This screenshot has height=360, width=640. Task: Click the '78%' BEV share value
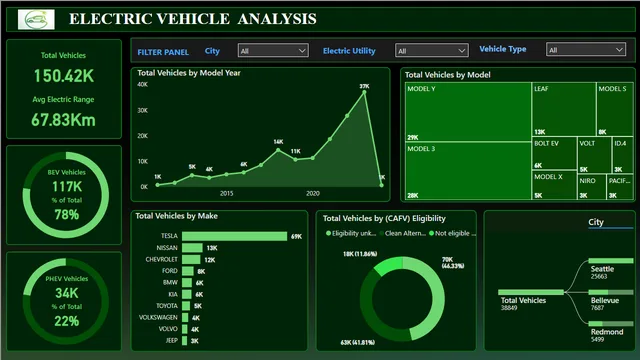pyautogui.click(x=67, y=215)
